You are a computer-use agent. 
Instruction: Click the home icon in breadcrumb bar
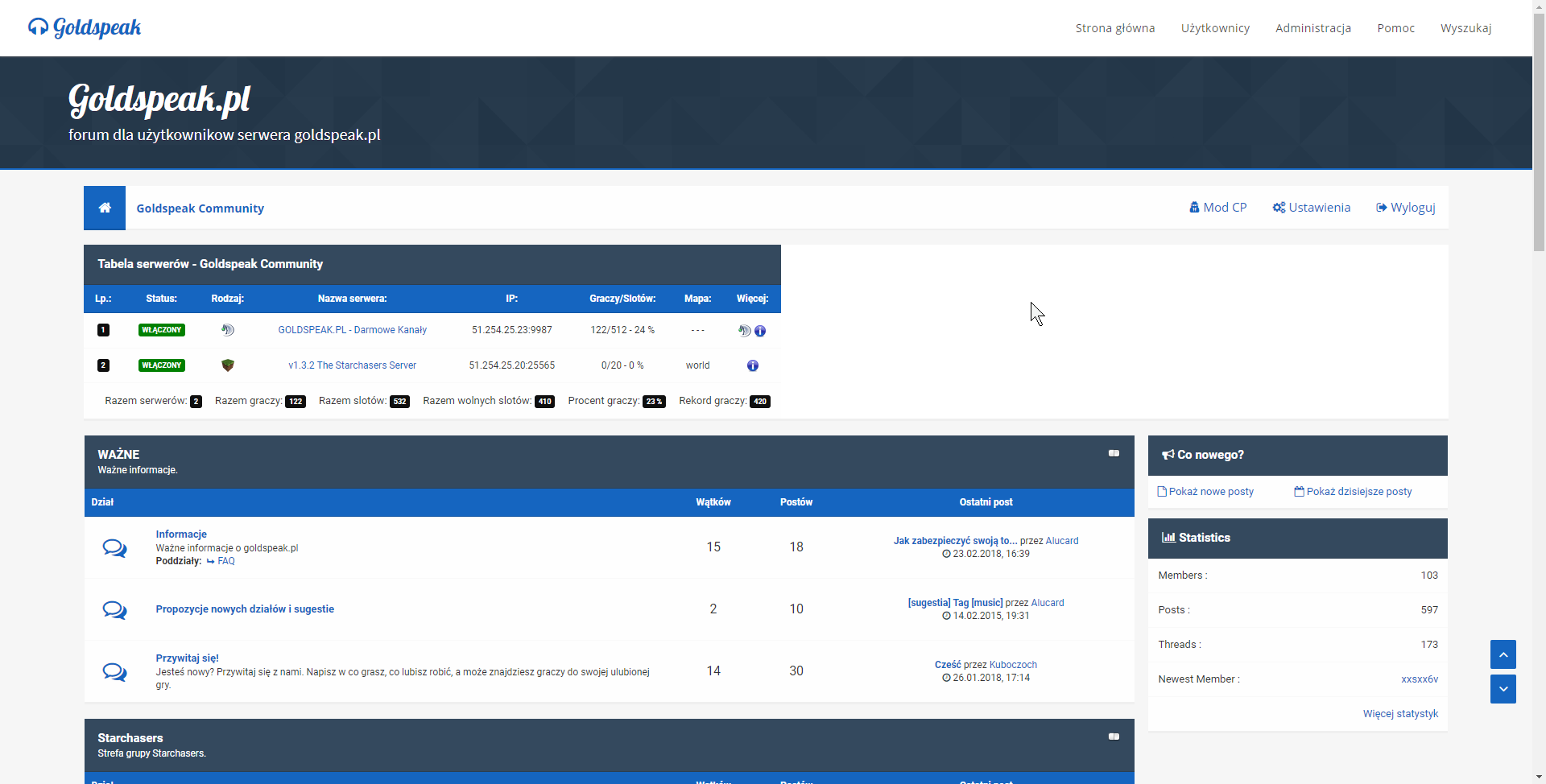(x=105, y=208)
